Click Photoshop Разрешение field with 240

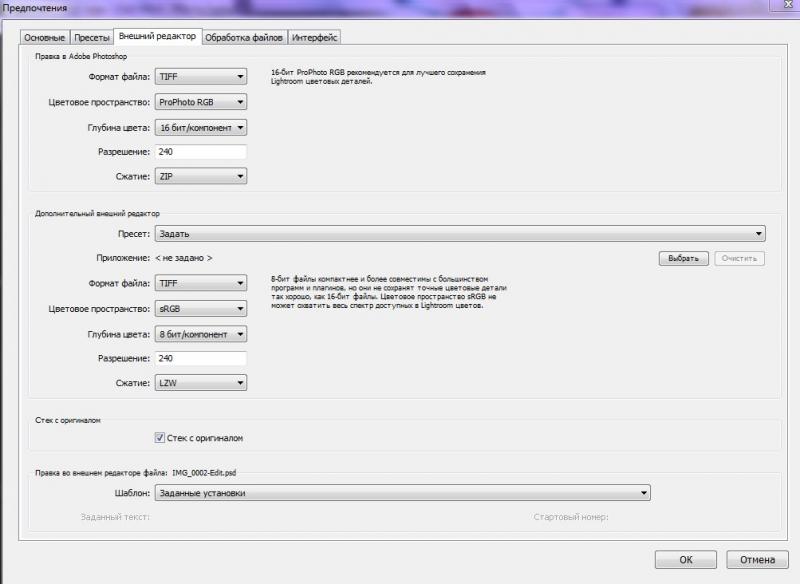point(201,151)
